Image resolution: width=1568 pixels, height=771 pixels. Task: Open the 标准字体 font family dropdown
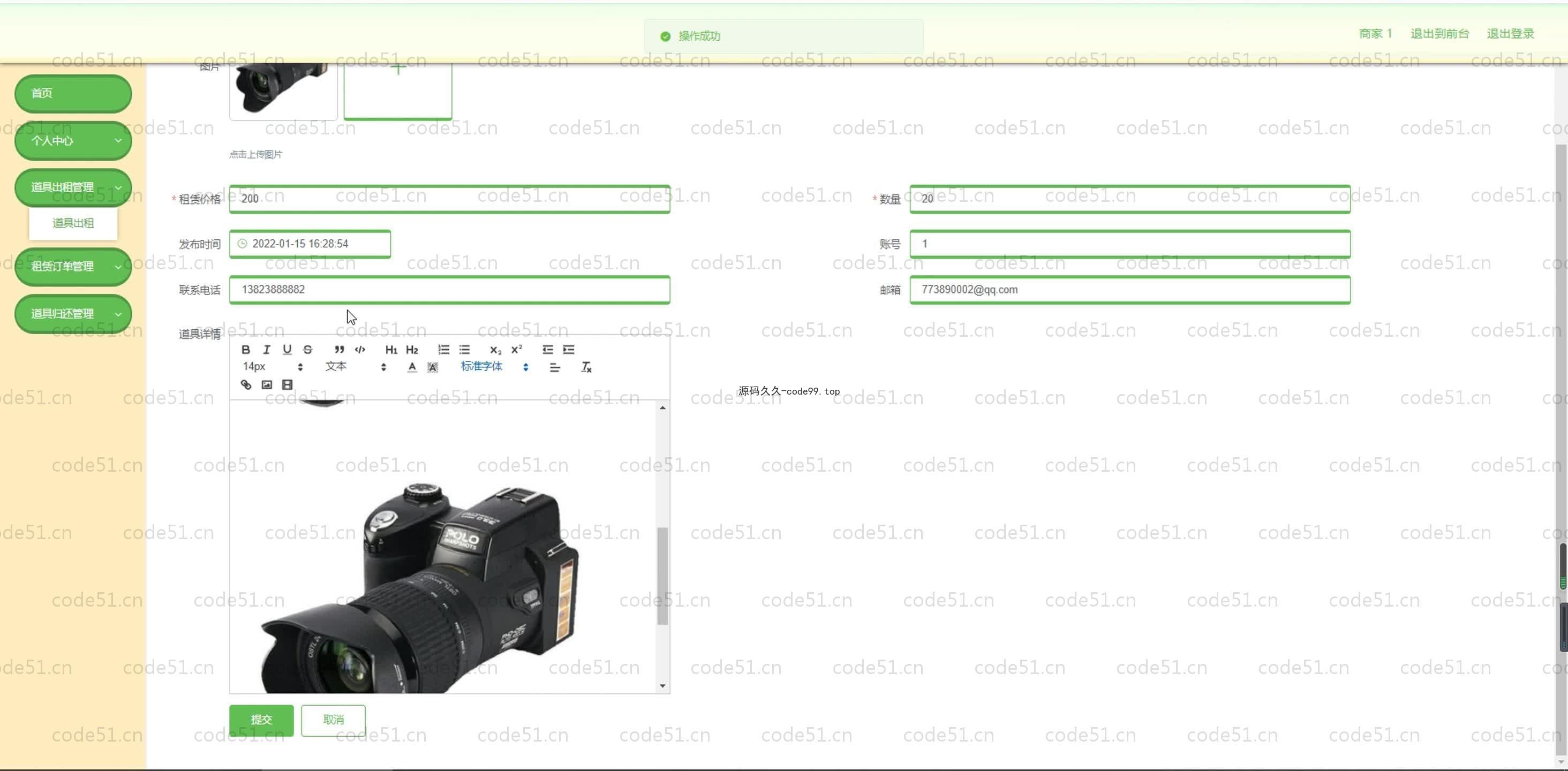click(x=494, y=366)
